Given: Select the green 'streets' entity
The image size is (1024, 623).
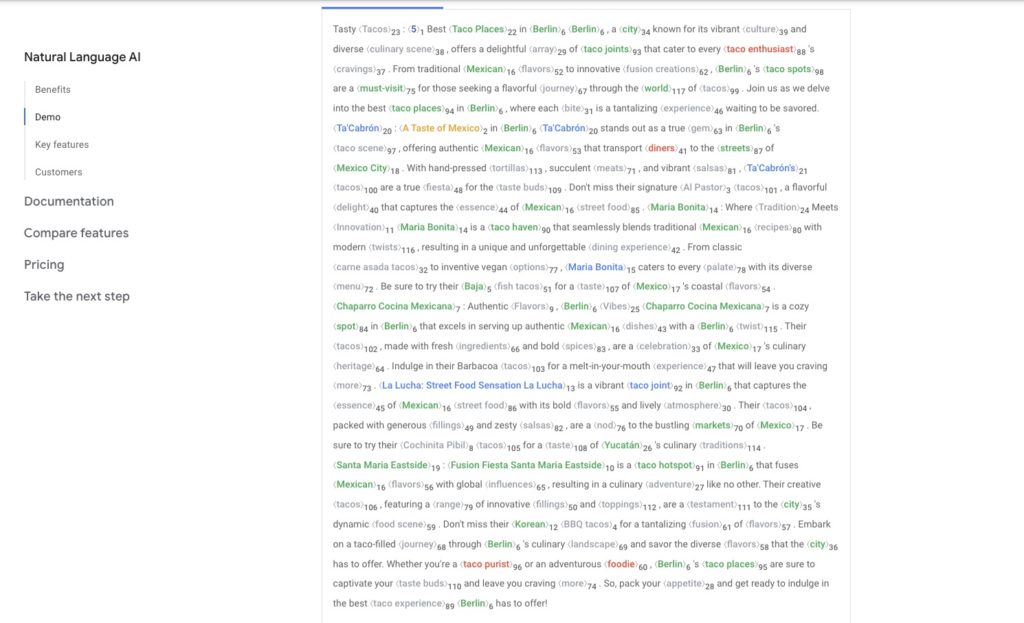Looking at the screenshot, I should (x=735, y=148).
